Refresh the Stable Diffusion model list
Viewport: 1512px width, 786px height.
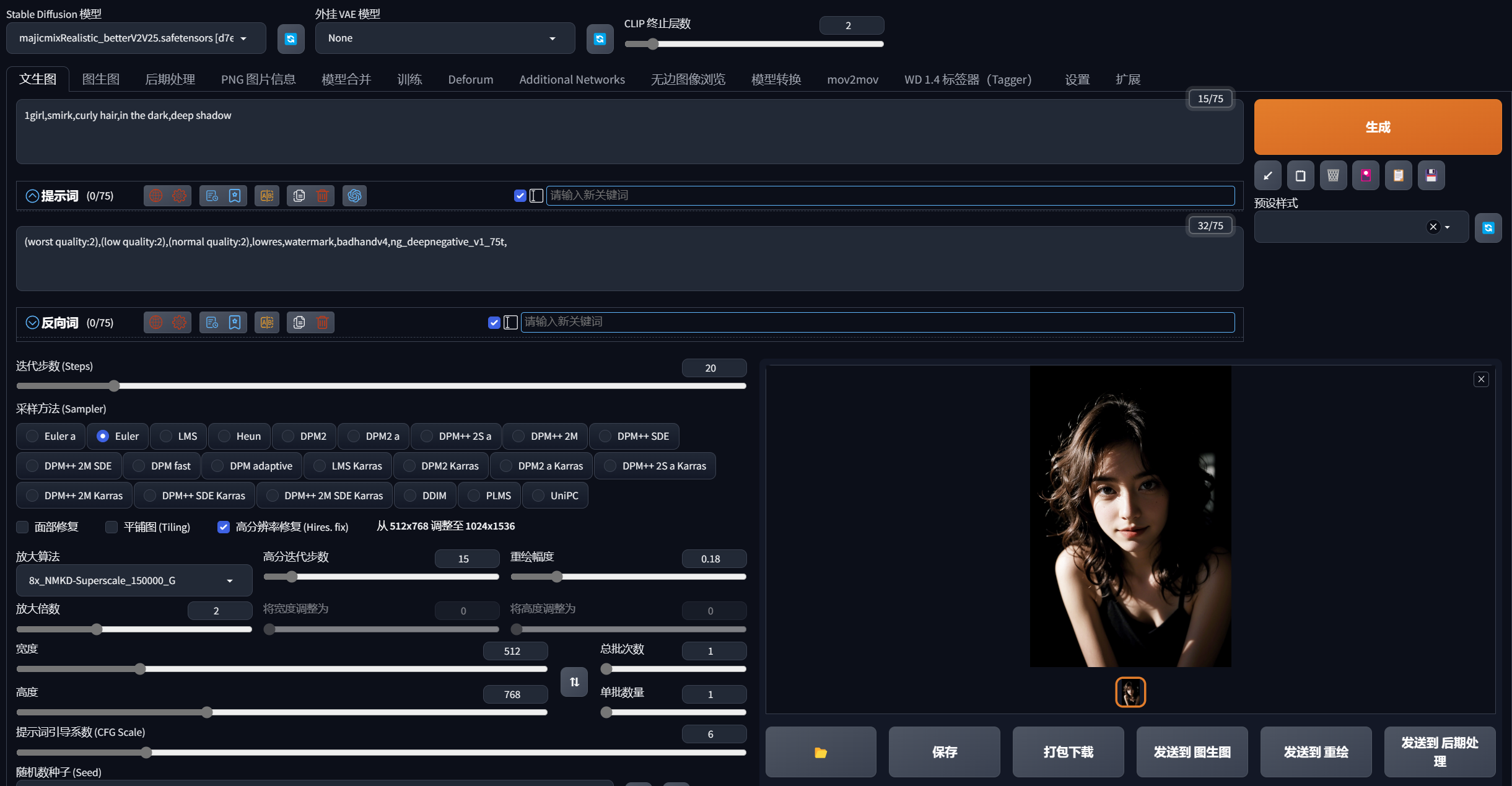pos(291,39)
